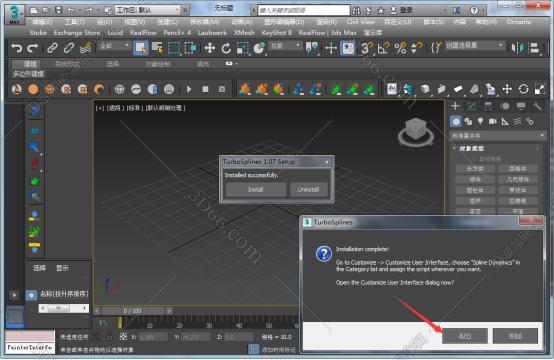Click the right decline button in the TurboSplines dialog
This screenshot has width=554, height=360.
[x=515, y=336]
